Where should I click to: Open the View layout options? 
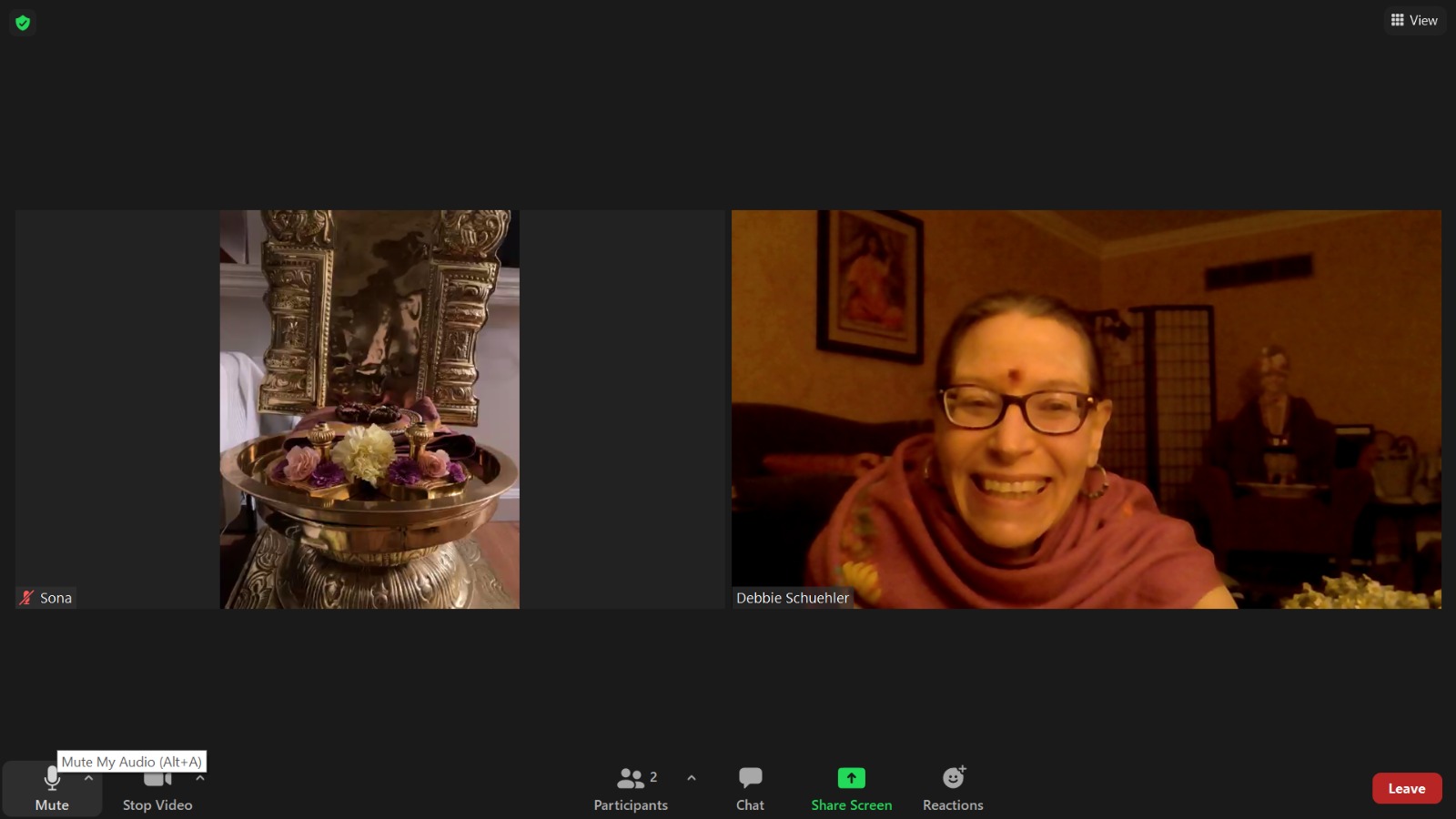1414,20
